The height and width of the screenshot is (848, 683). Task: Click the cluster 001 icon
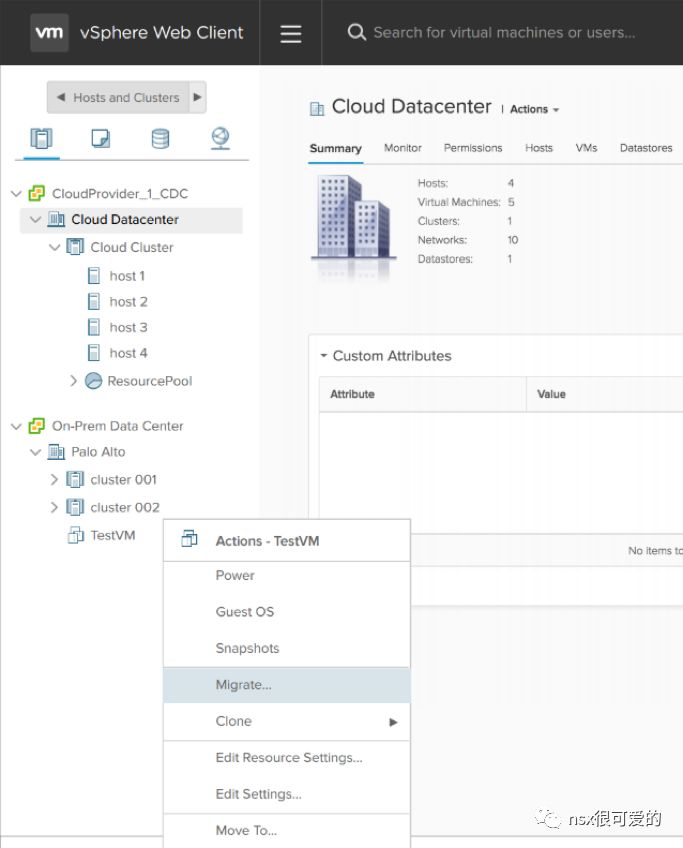click(x=75, y=480)
